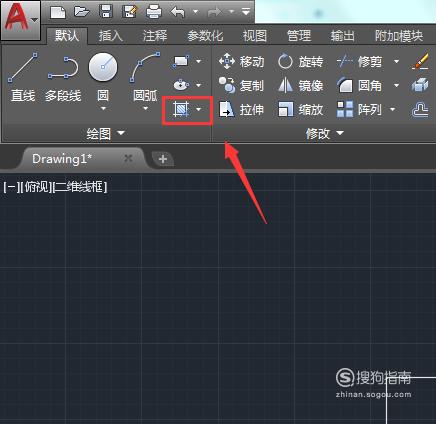The image size is (436, 424).
Task: Click the 旋转 rotate tool
Action: coord(300,61)
